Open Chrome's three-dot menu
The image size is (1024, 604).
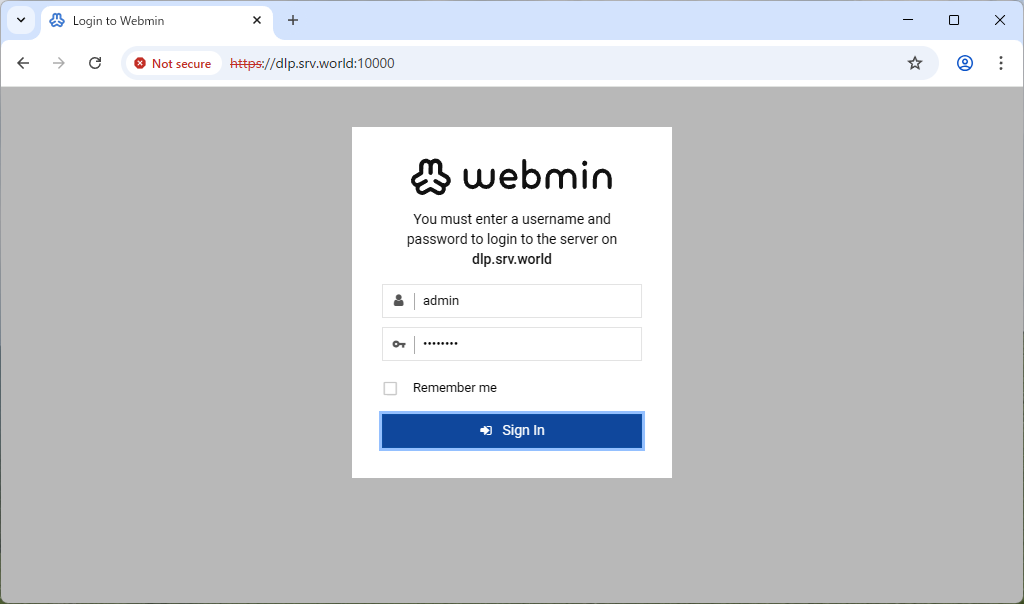[x=1000, y=63]
